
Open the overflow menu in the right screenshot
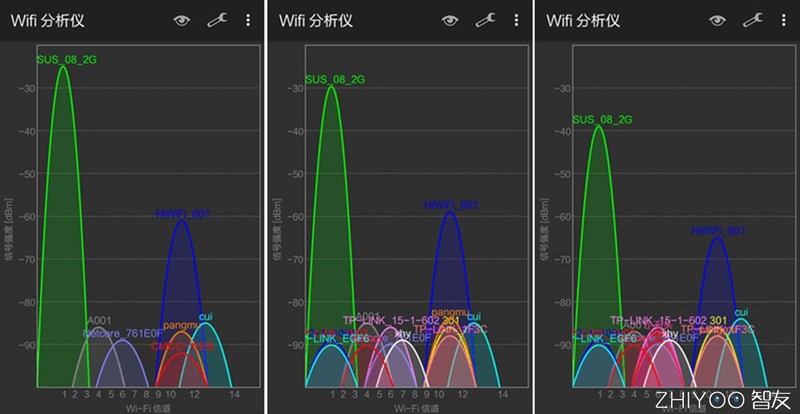(784, 20)
